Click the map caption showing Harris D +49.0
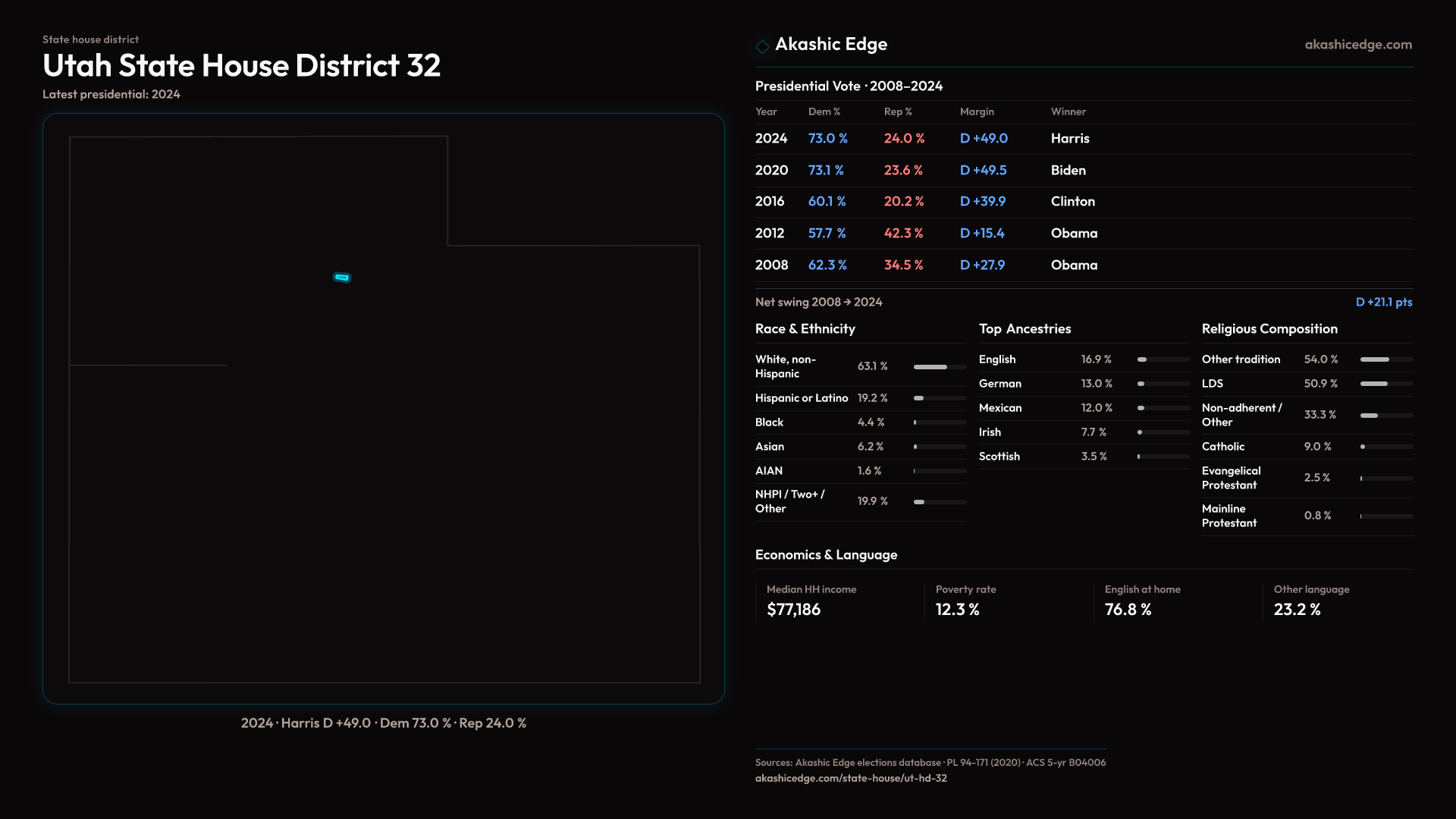Image resolution: width=1456 pixels, height=819 pixels. [383, 723]
